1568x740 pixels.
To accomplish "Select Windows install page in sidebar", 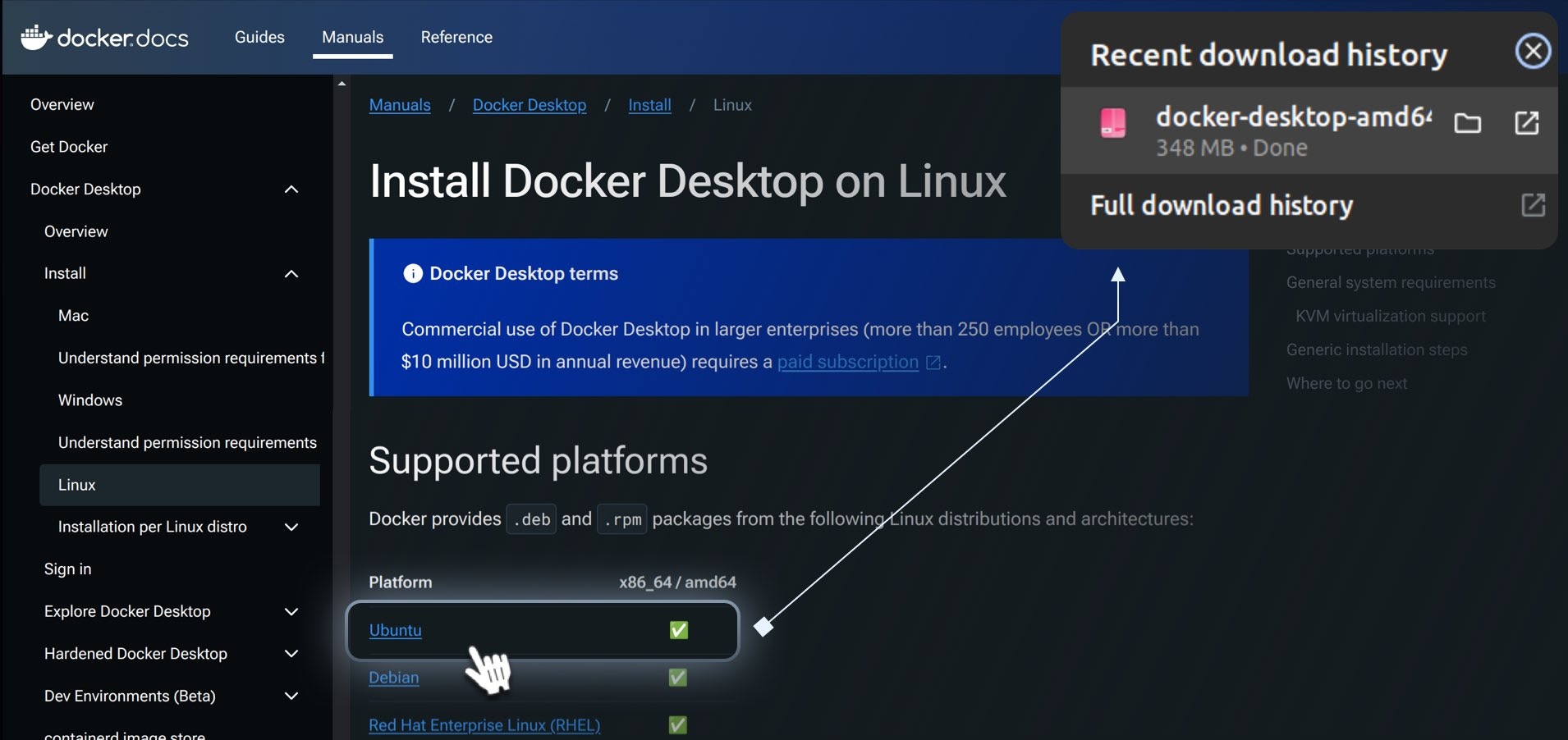I will (90, 400).
